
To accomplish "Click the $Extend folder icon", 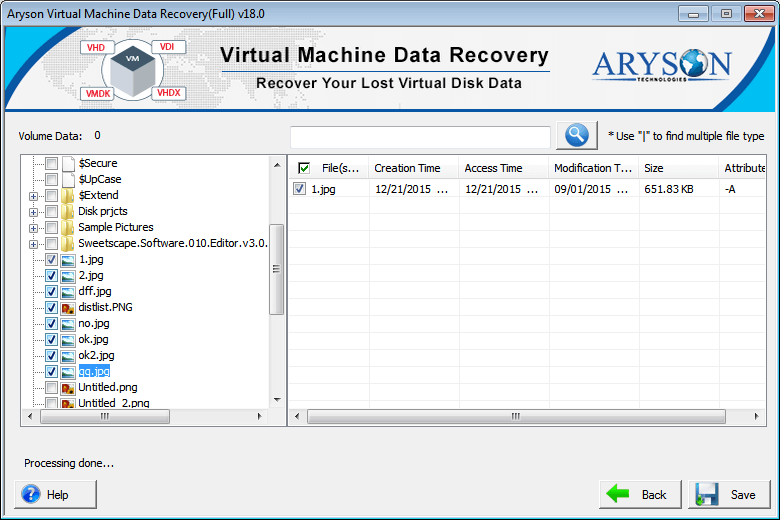I will pos(67,195).
